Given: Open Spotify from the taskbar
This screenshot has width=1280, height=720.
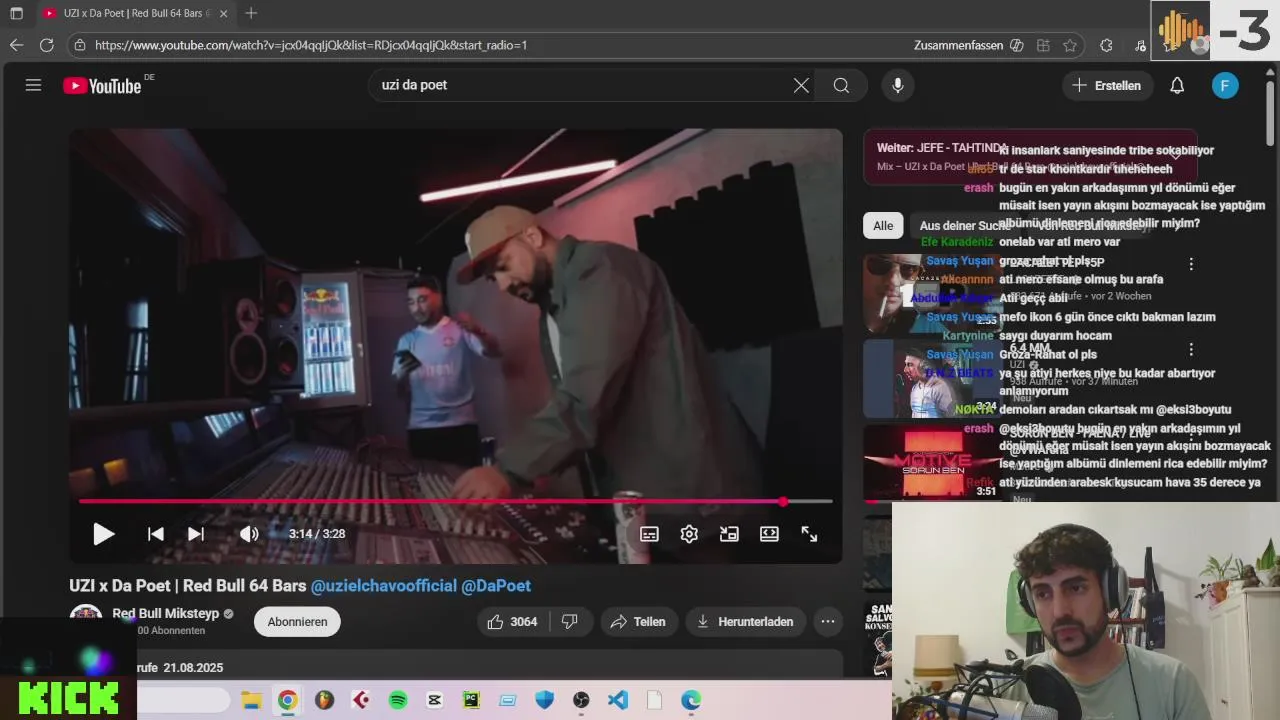Looking at the screenshot, I should click(x=398, y=700).
